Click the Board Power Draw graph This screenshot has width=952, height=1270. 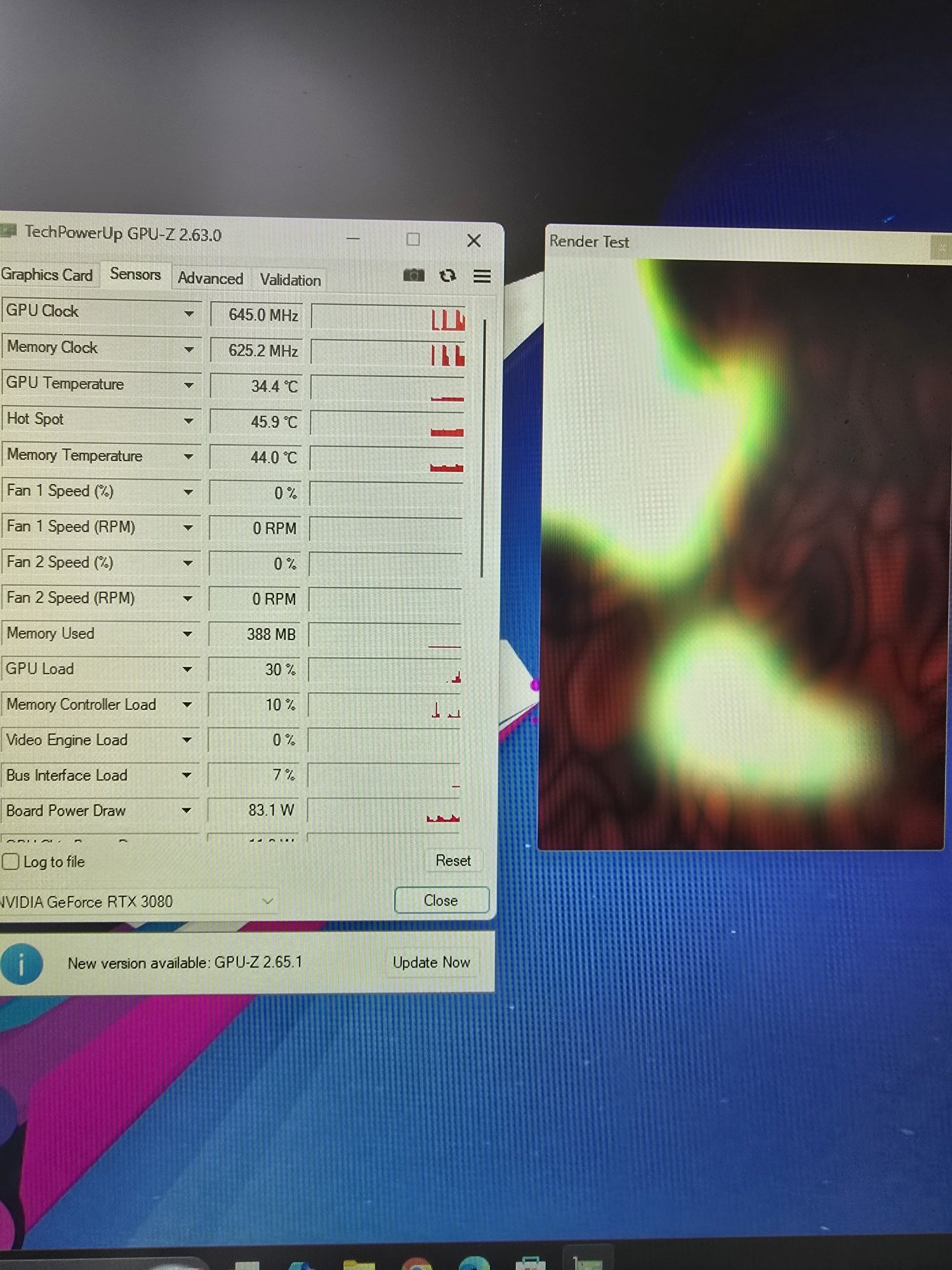click(384, 812)
